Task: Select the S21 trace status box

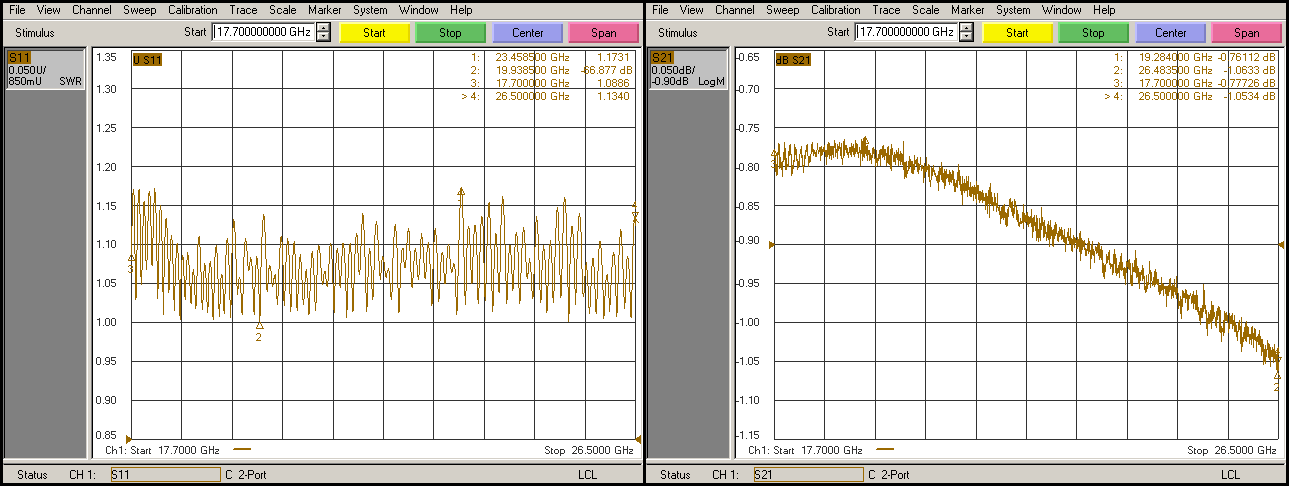Action: coord(687,69)
